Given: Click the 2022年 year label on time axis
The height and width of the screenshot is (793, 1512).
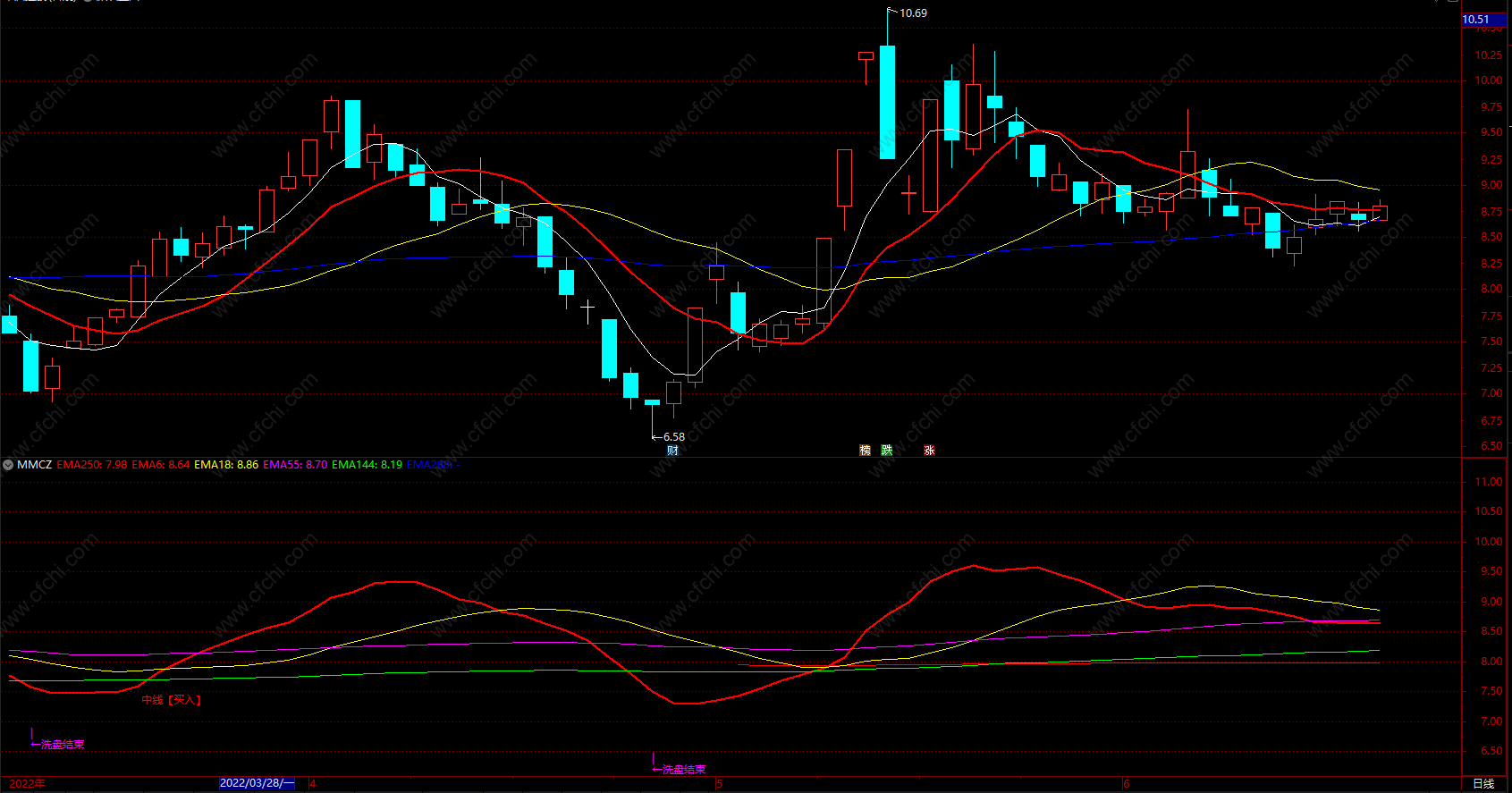Looking at the screenshot, I should [x=28, y=784].
